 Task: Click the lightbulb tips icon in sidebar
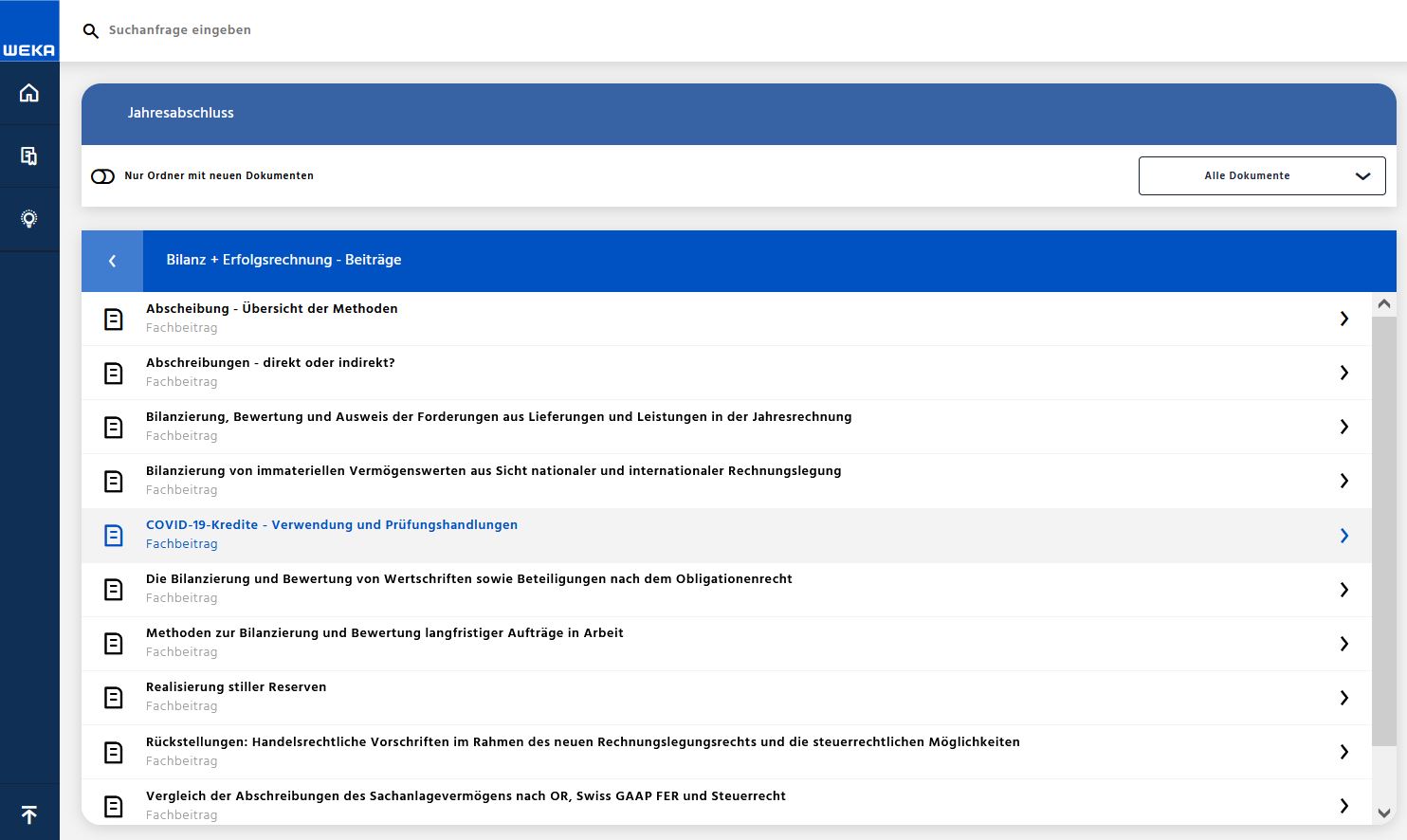(29, 219)
